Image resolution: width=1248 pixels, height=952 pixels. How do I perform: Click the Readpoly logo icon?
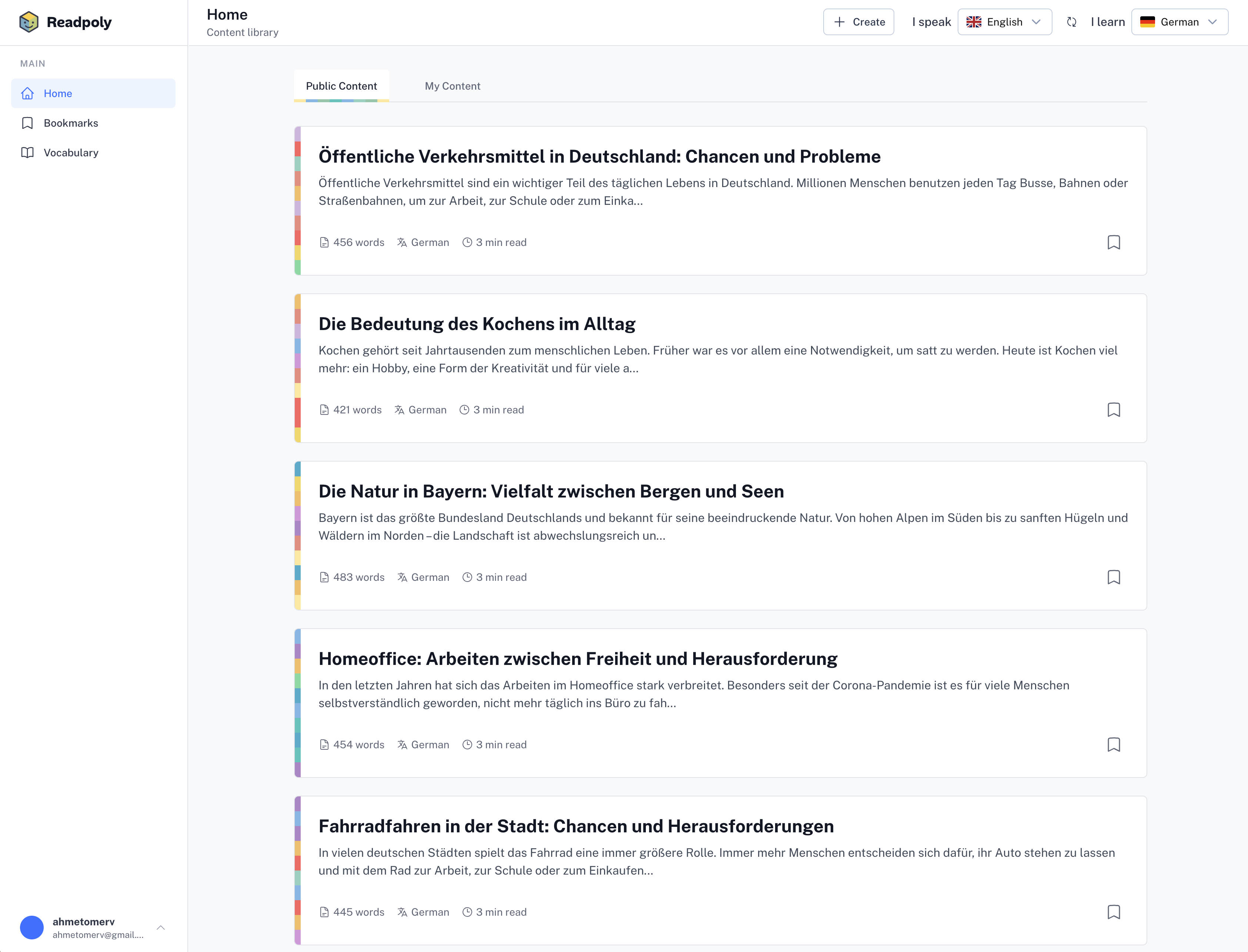pos(28,22)
